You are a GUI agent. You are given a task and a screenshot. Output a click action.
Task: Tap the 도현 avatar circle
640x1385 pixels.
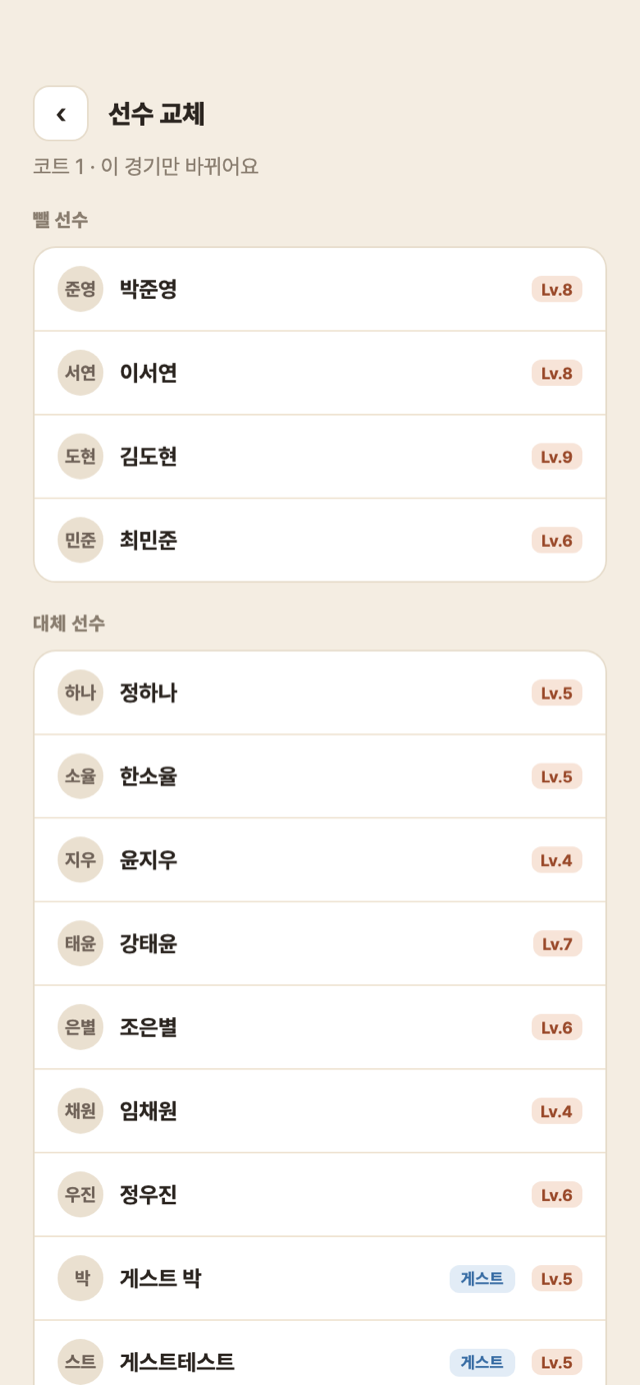pos(80,457)
